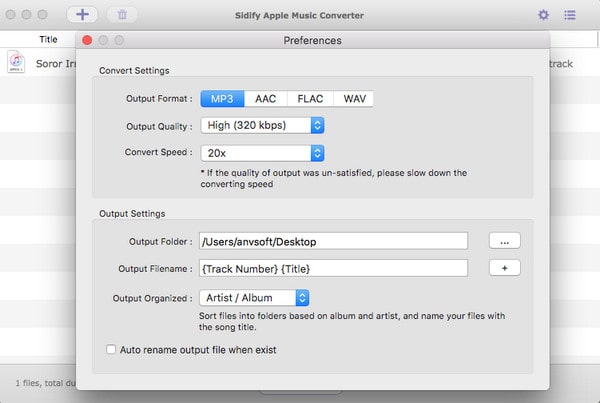Expand the Convert Speed dropdown

(262, 153)
